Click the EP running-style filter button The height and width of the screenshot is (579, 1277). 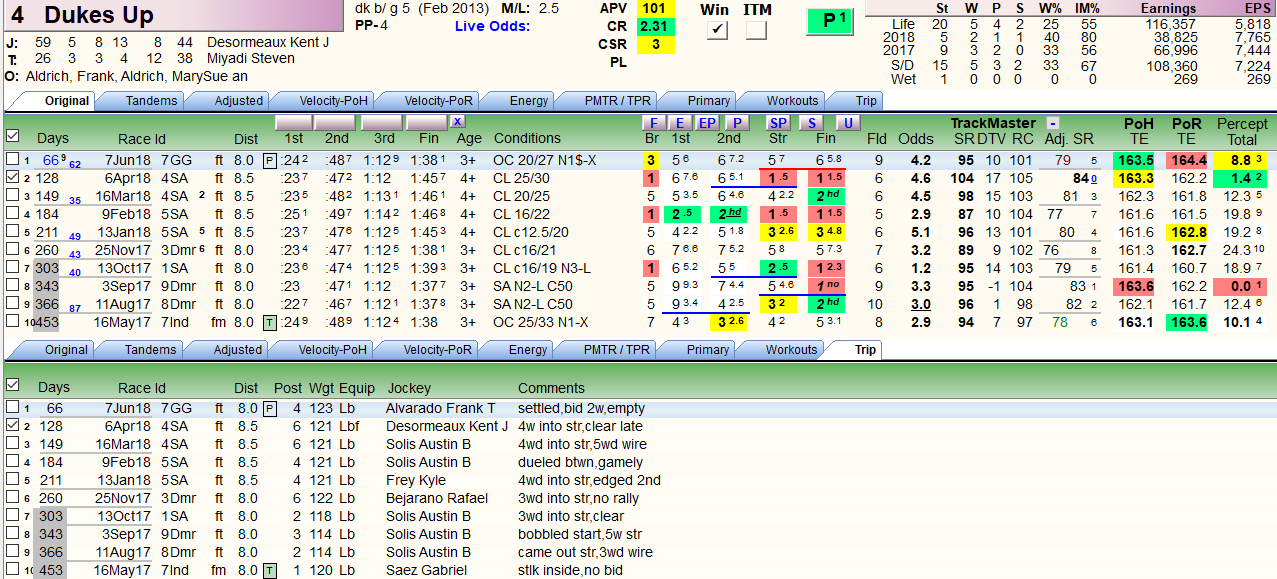click(707, 122)
